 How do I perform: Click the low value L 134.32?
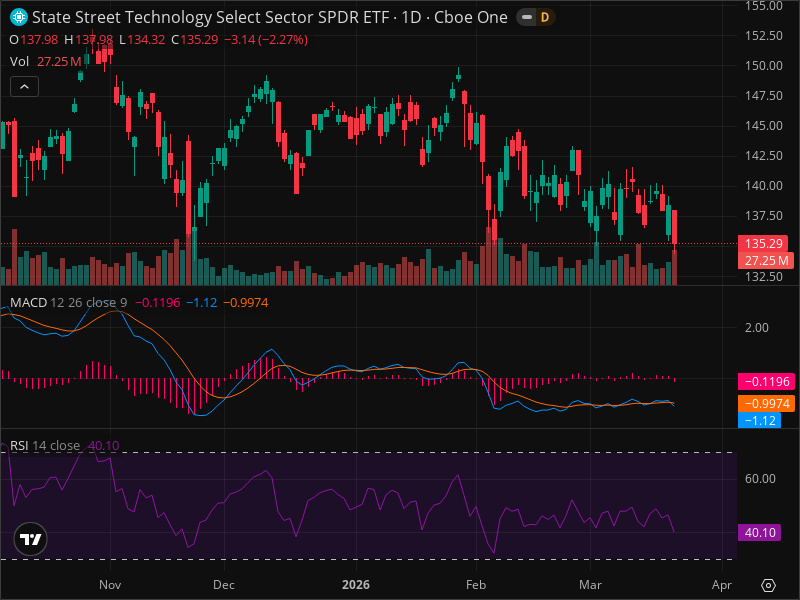tap(142, 40)
